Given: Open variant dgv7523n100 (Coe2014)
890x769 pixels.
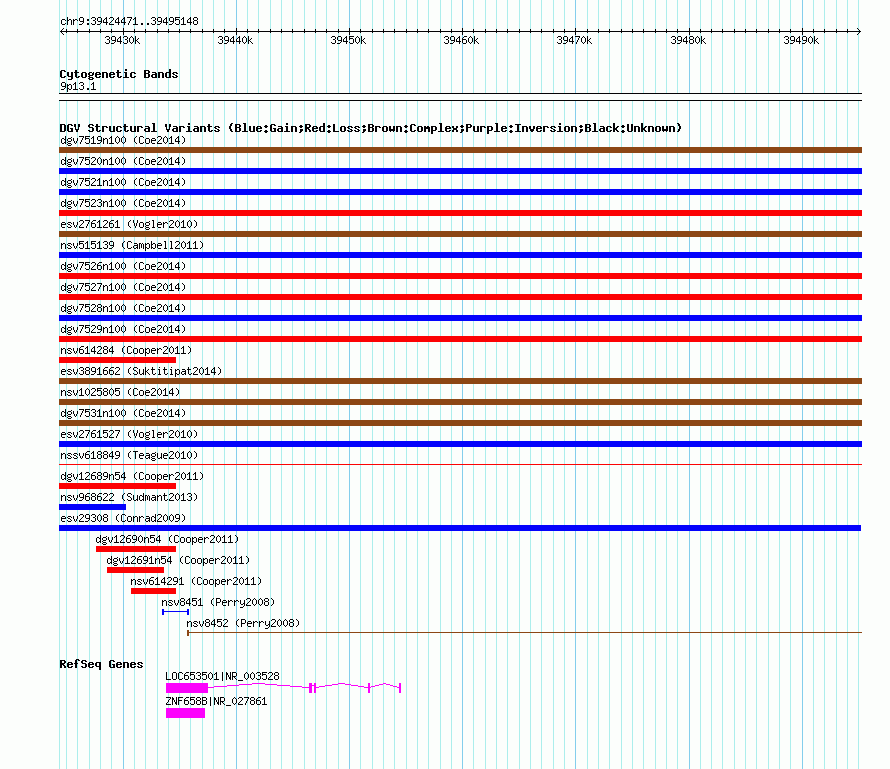Looking at the screenshot, I should (123, 203).
